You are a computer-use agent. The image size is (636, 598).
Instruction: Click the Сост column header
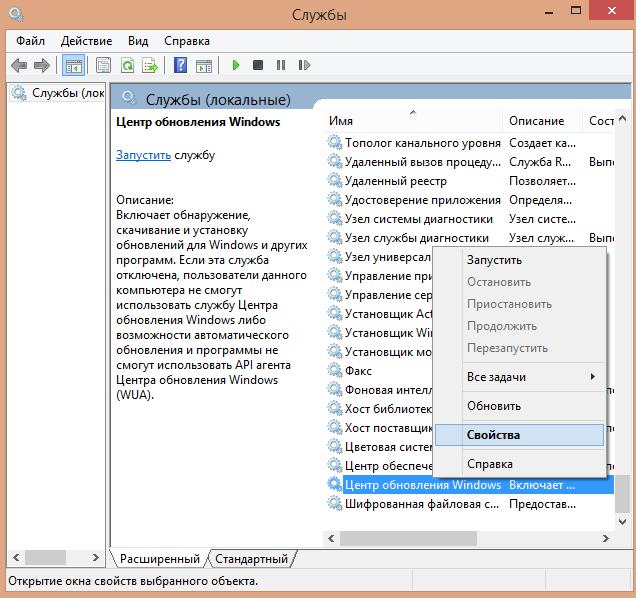[599, 121]
